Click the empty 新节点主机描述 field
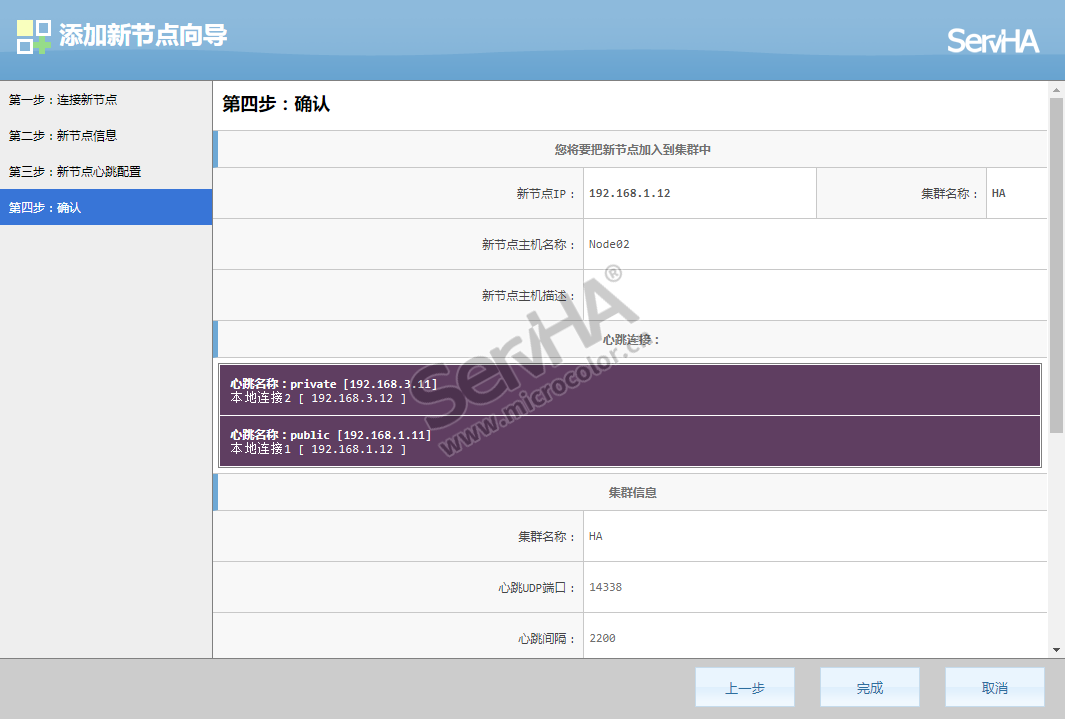 pos(814,296)
